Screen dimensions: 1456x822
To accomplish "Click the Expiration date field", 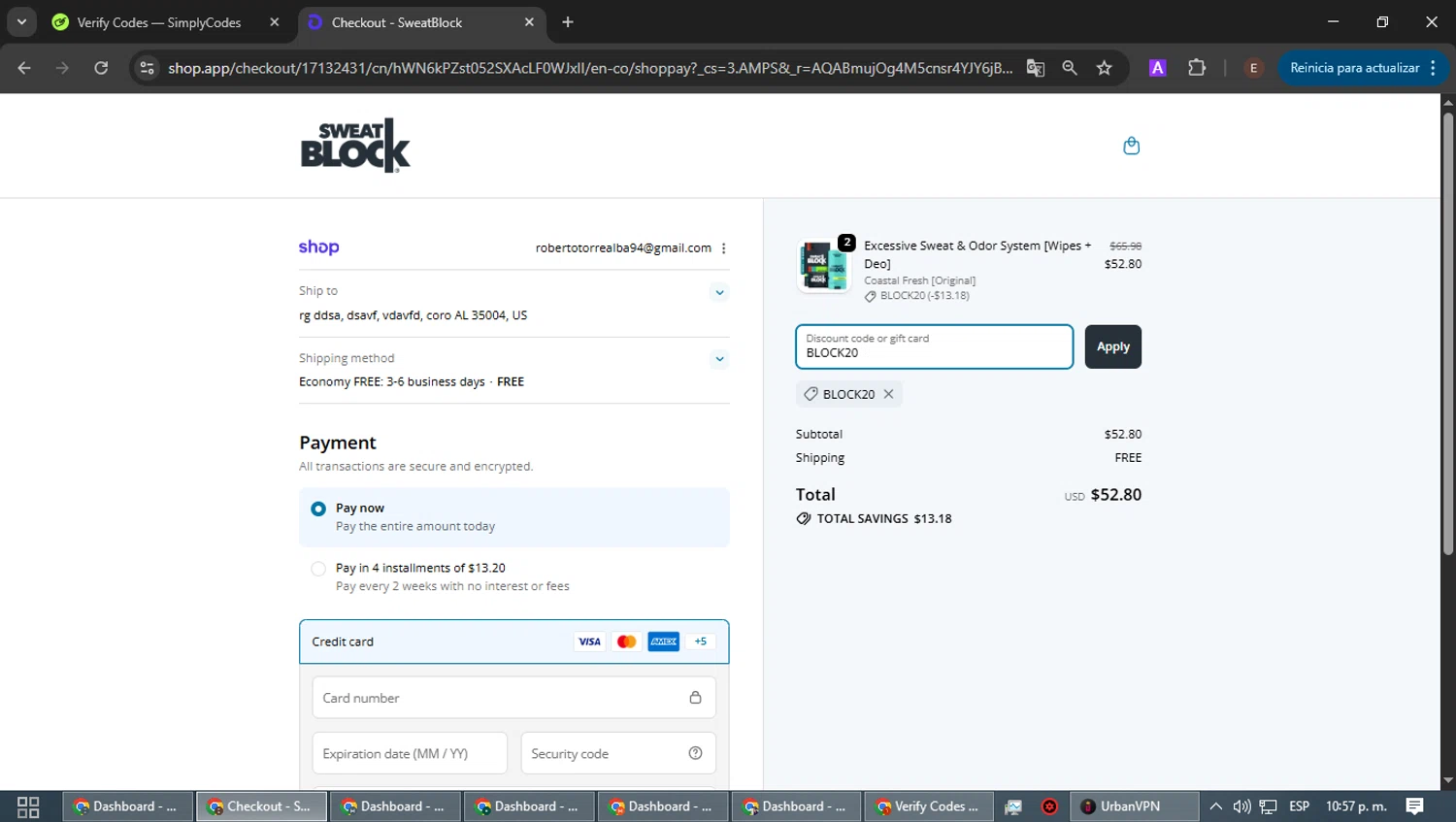I will pos(410,753).
